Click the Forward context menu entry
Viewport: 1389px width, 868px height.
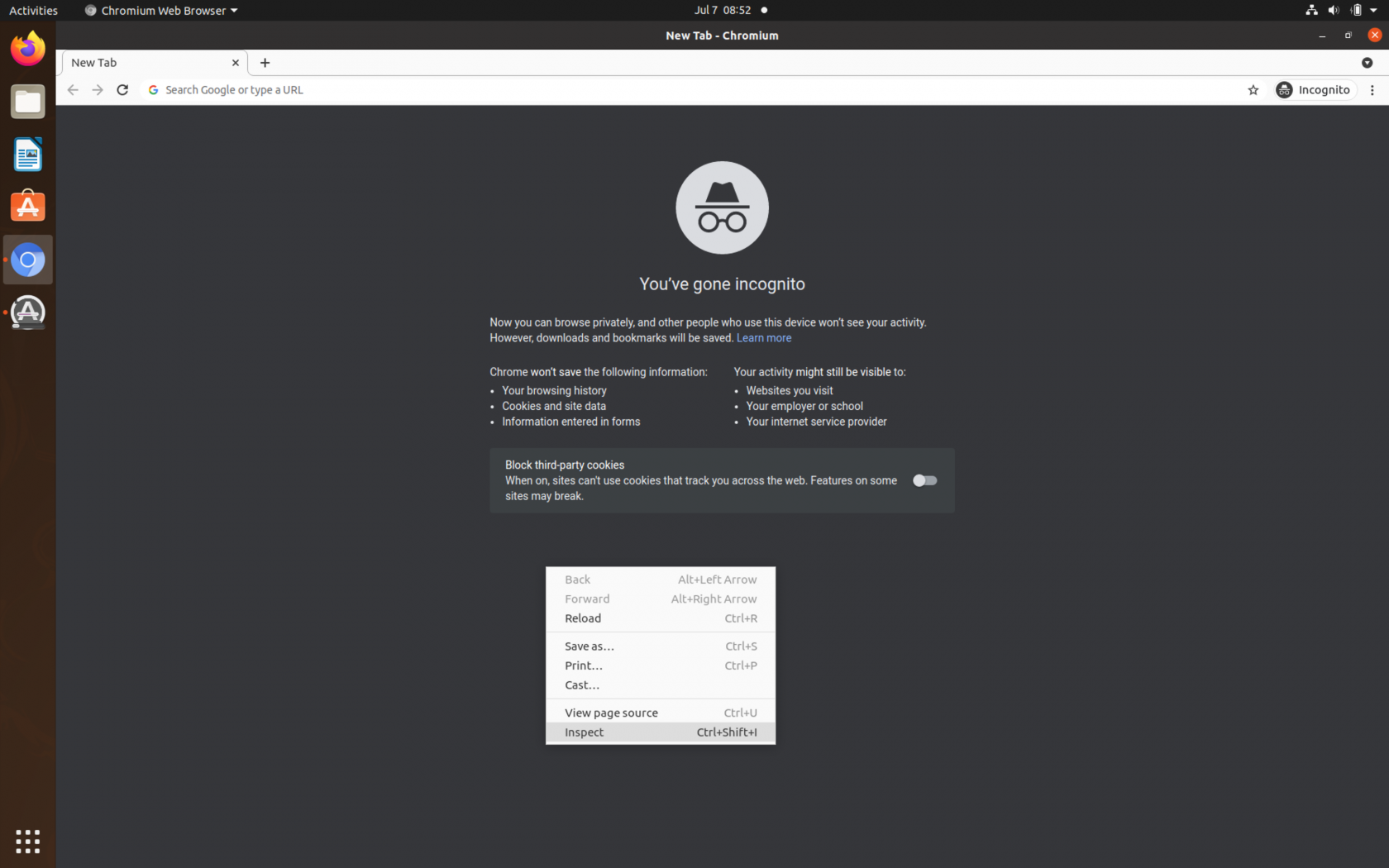[661, 599]
